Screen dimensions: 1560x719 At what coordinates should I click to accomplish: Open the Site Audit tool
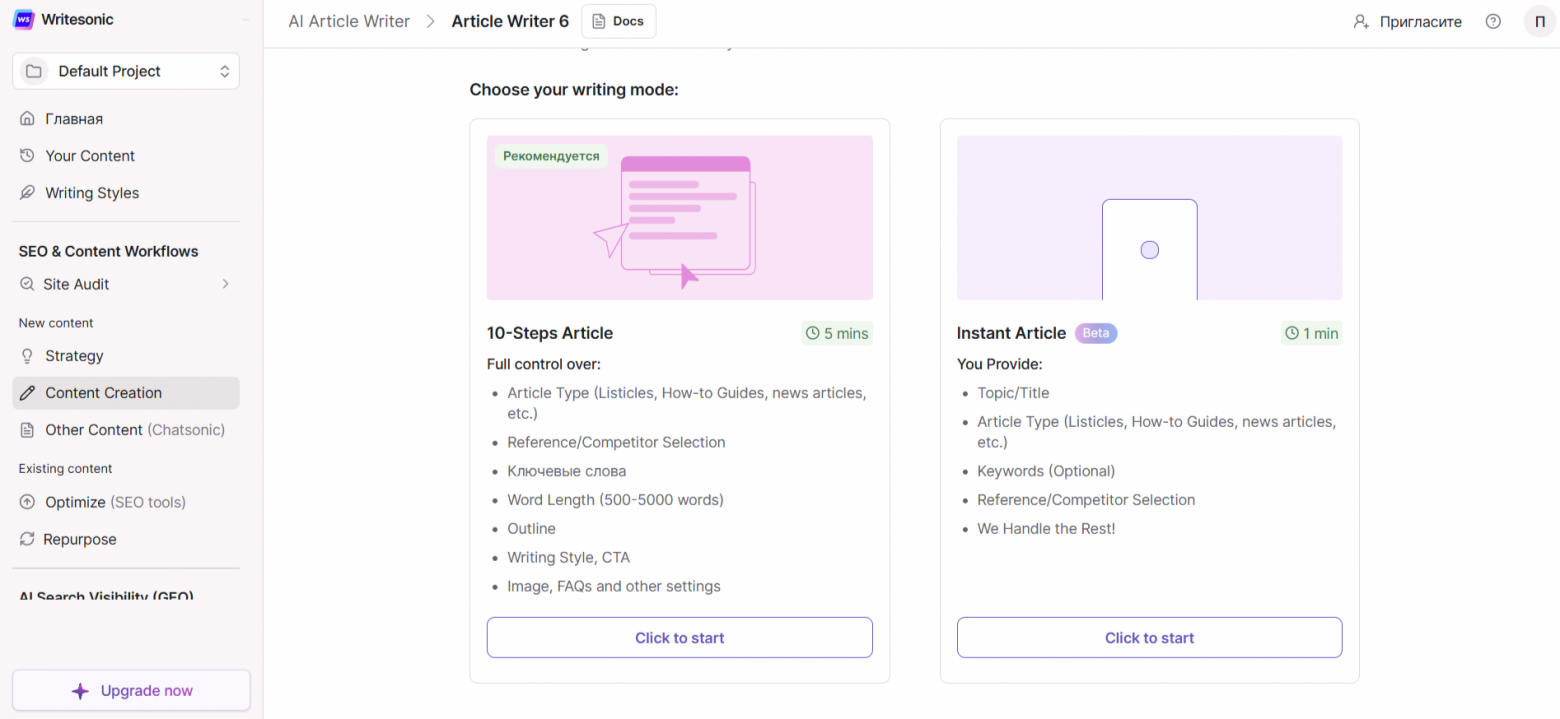[x=75, y=284]
